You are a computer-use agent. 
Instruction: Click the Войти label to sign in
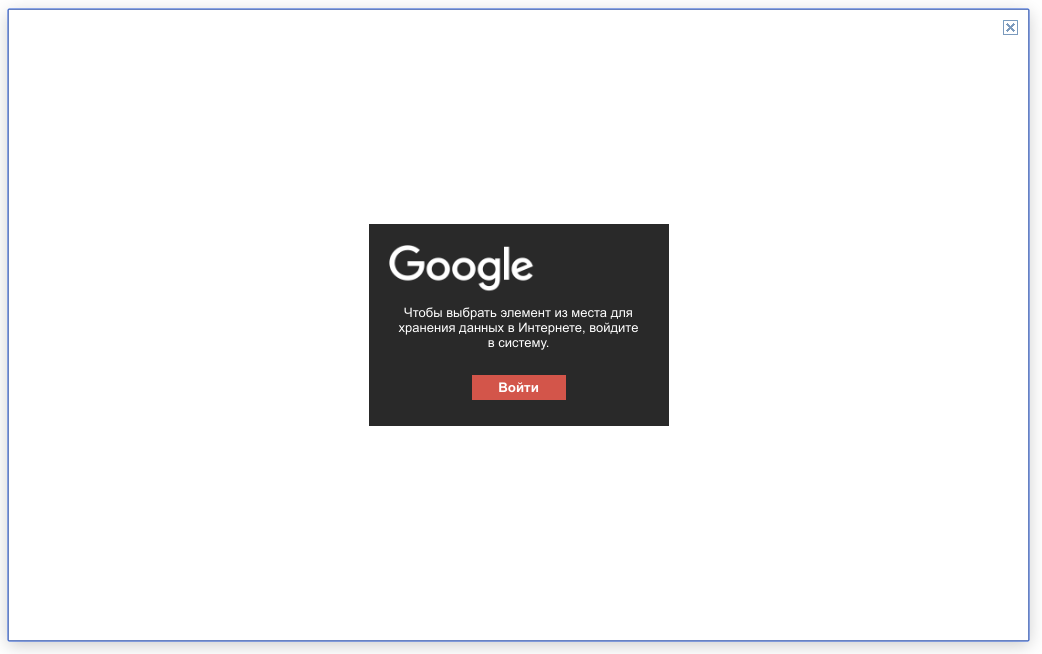click(x=518, y=387)
